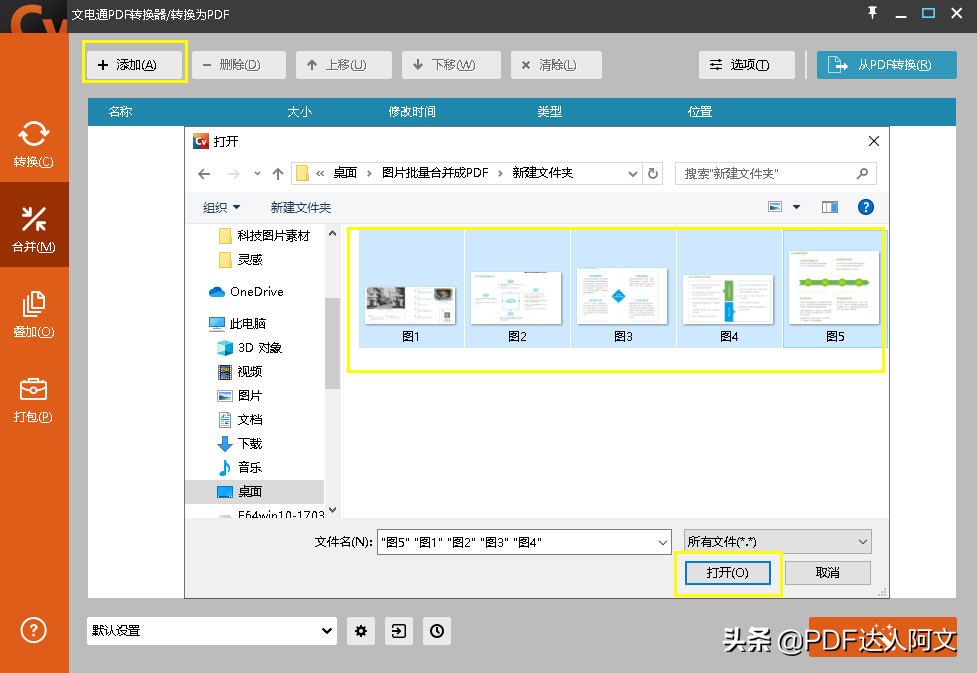Select thumbnail 图5
The height and width of the screenshot is (673, 977).
835,289
